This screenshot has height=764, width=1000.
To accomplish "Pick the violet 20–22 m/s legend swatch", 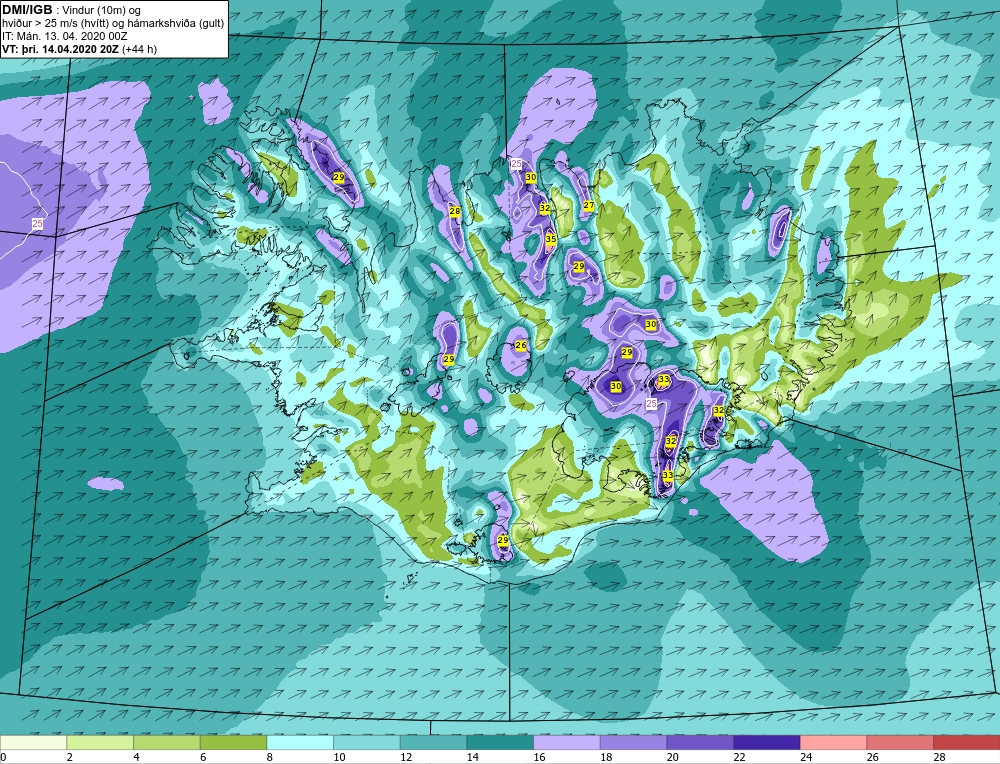I will (x=700, y=743).
